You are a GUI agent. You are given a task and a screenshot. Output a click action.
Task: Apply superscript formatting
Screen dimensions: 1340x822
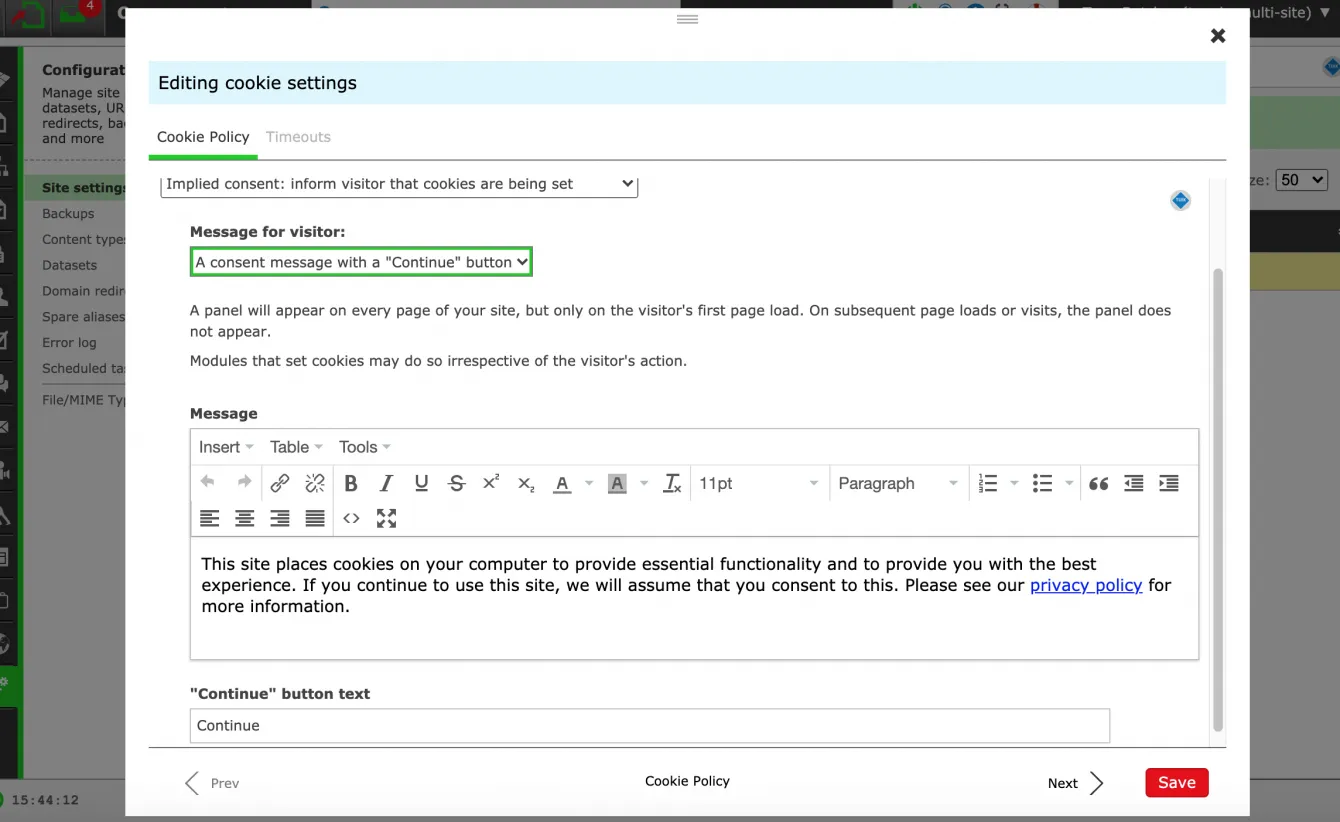(x=491, y=483)
